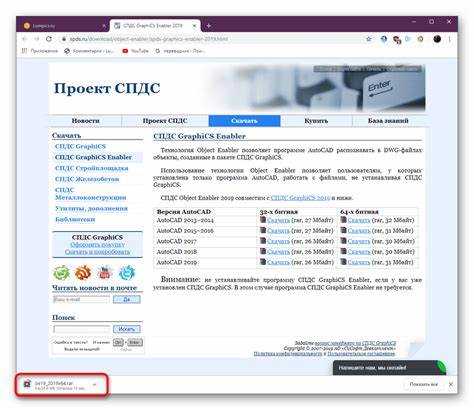
Task: Open the Проект СПДС menu section
Action: point(165,121)
